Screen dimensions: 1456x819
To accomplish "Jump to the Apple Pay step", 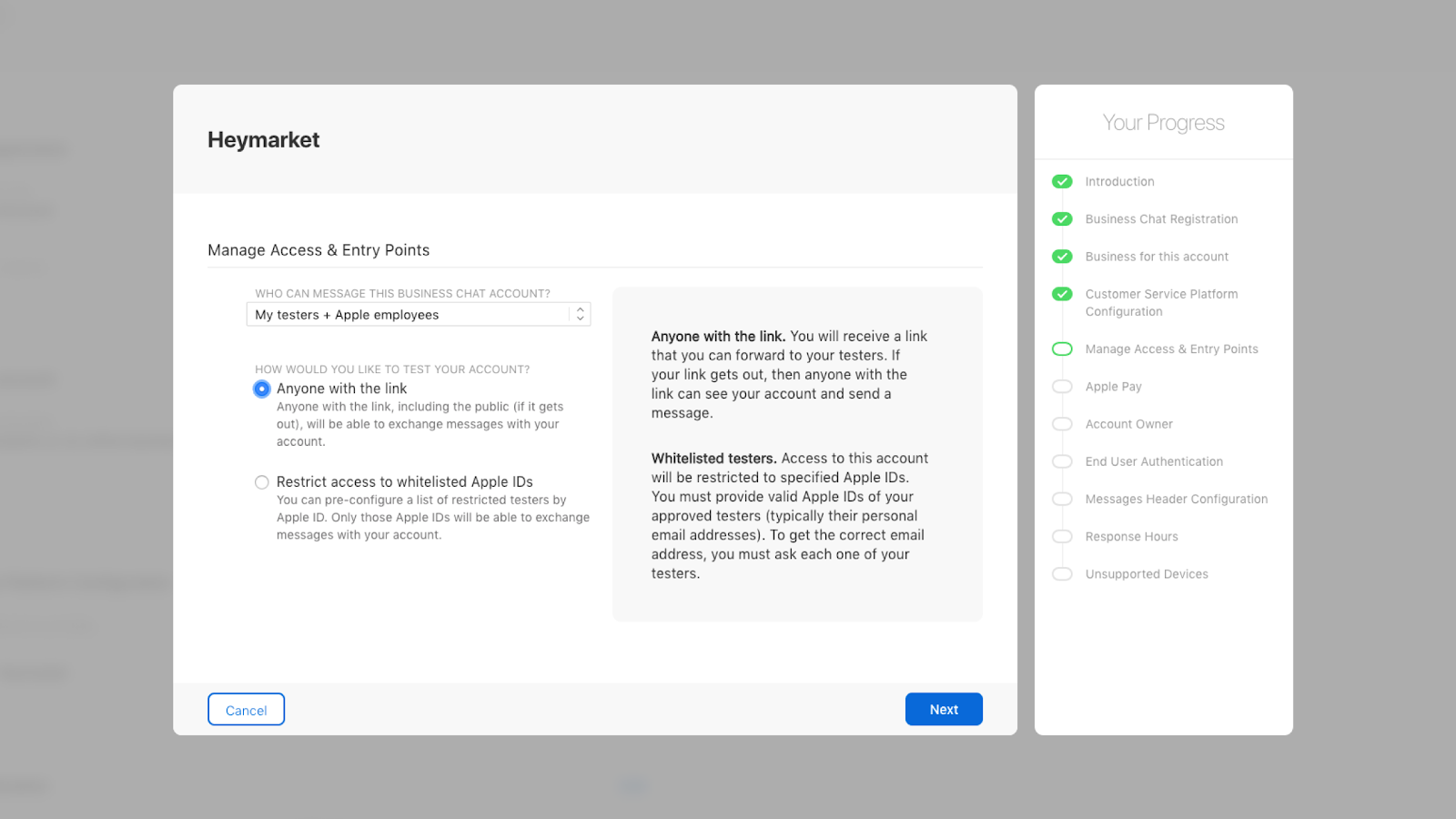I will point(1113,387).
